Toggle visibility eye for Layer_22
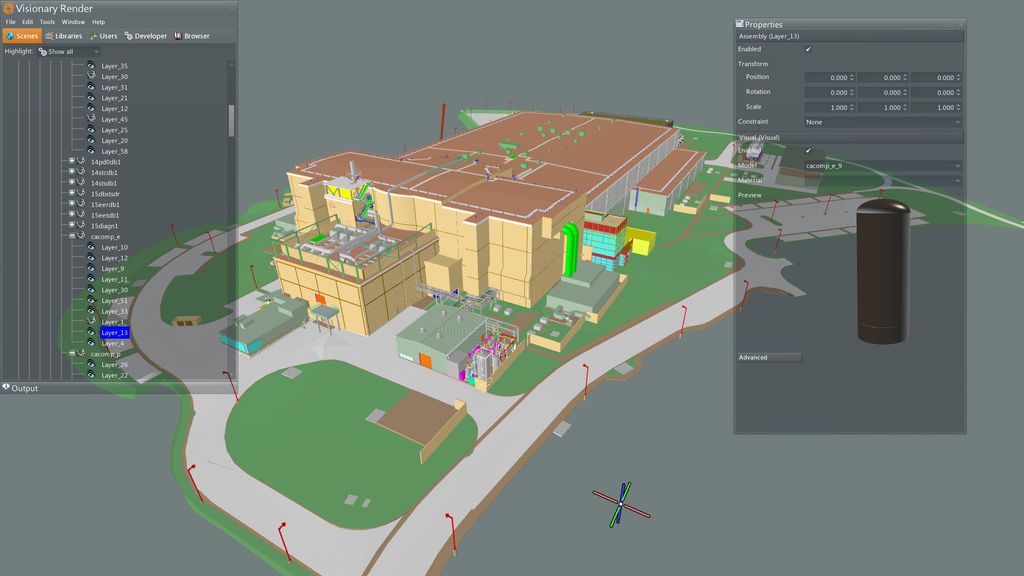The width and height of the screenshot is (1024, 576). click(x=91, y=375)
